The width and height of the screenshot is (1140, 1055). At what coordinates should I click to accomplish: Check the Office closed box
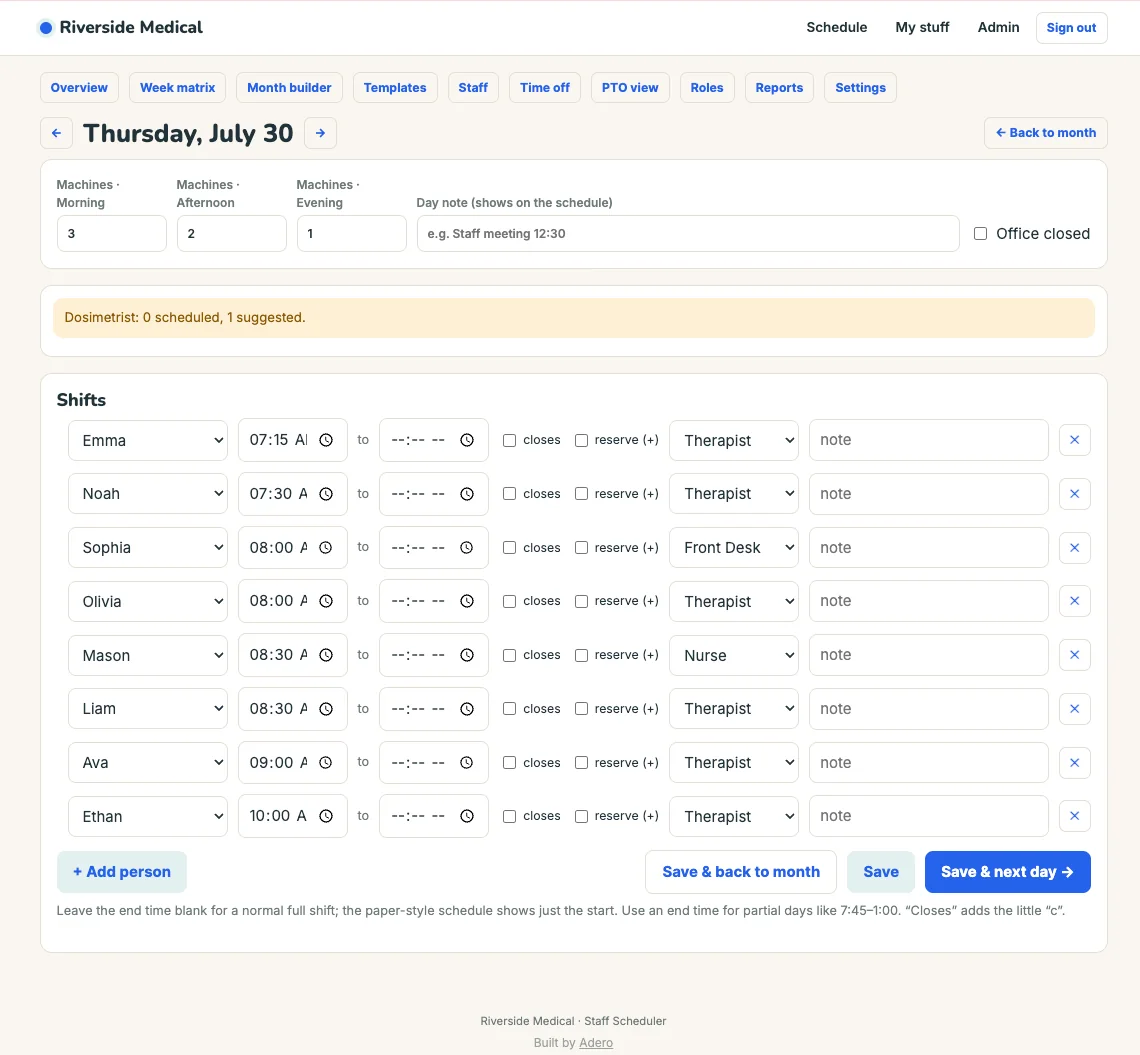pos(980,233)
